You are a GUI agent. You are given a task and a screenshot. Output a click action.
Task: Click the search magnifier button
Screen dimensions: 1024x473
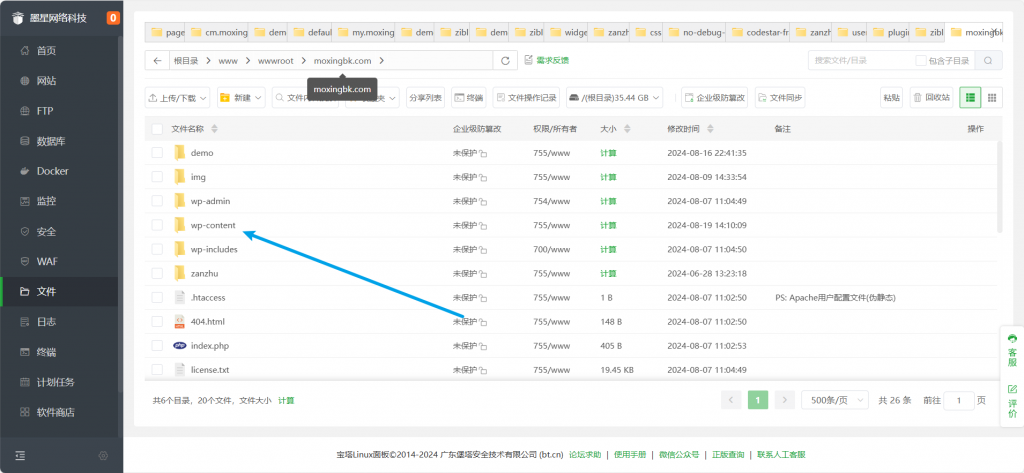(x=989, y=61)
